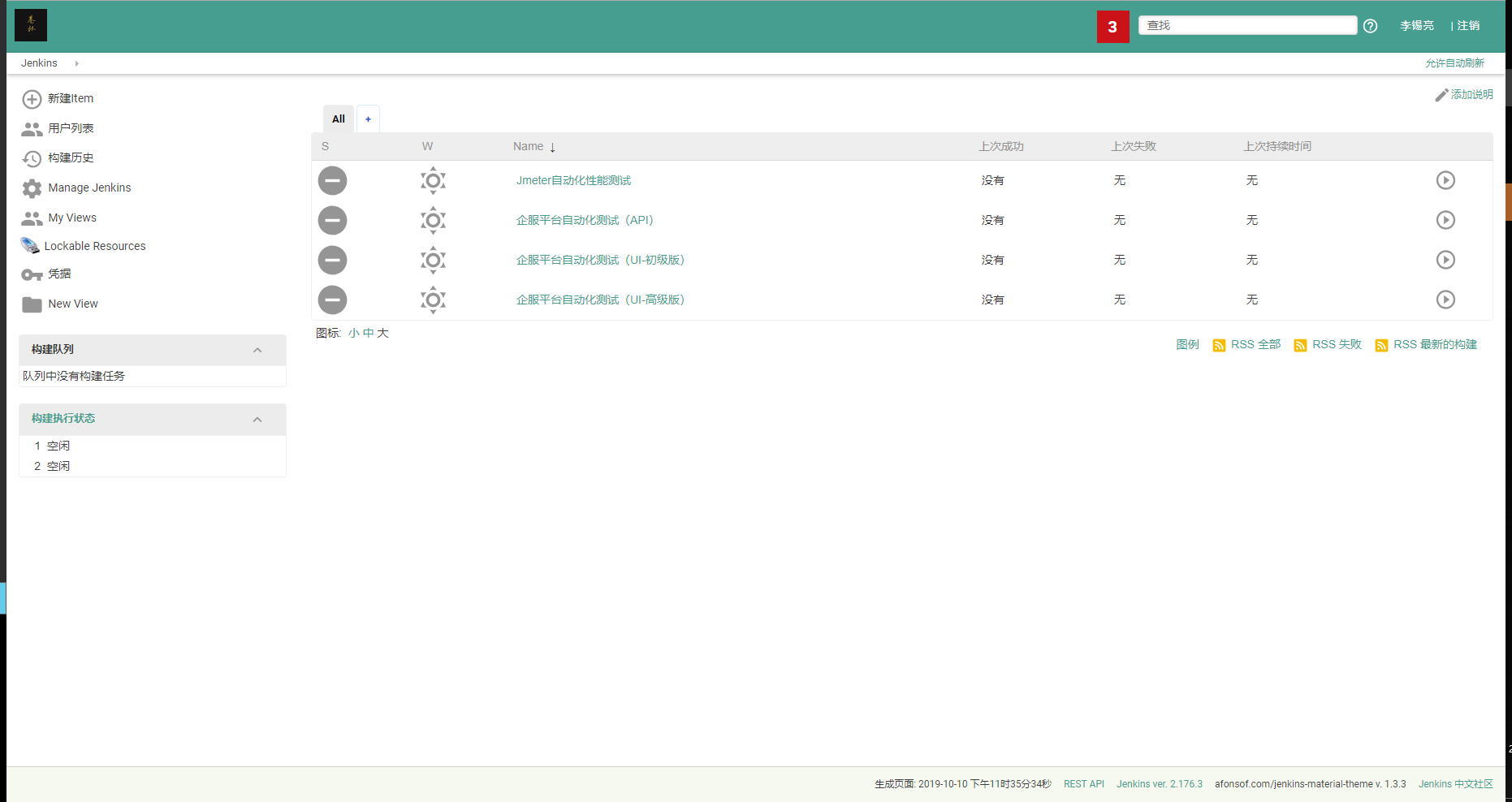Create a new view with the + tab
Screen dimensions: 1512x802
[x=368, y=119]
